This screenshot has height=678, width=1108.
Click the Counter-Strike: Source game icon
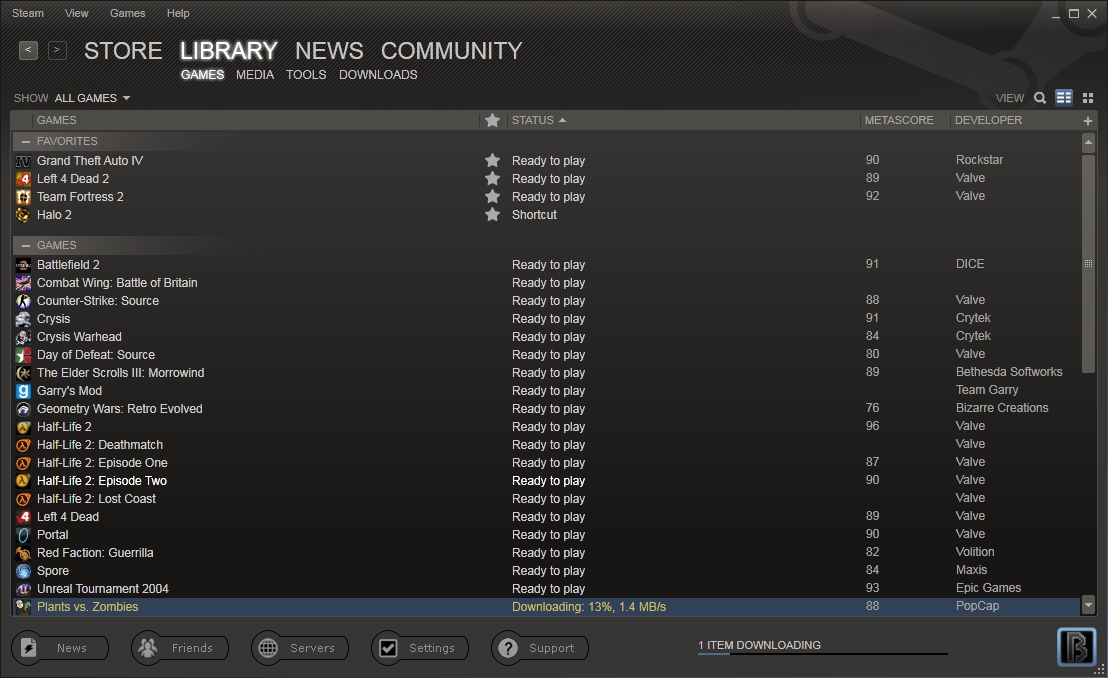point(23,300)
